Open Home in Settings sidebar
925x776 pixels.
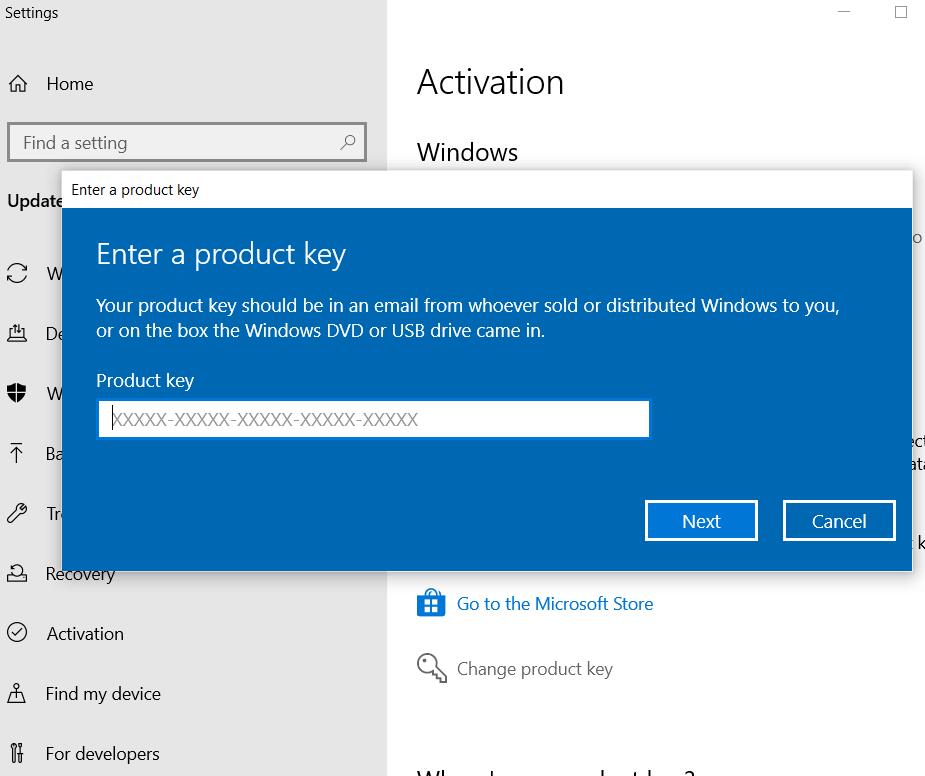[70, 84]
